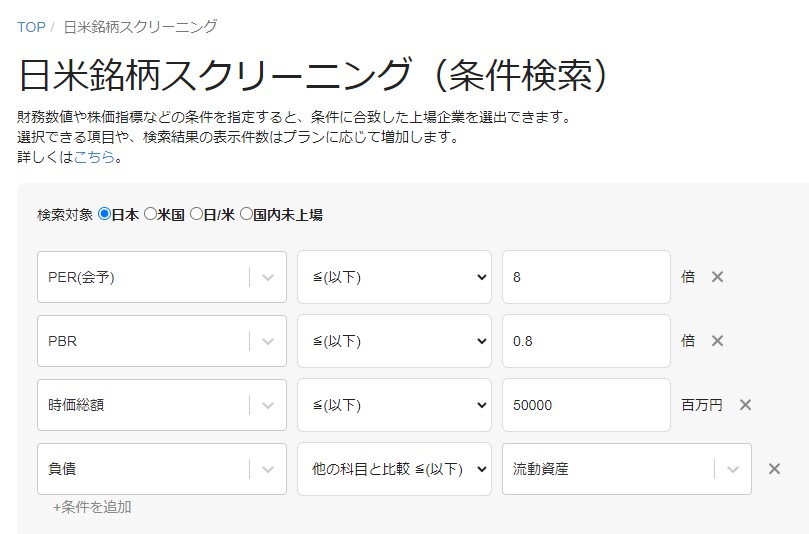Expand the 時価総額 item selector
This screenshot has width=809, height=534.
click(x=161, y=405)
